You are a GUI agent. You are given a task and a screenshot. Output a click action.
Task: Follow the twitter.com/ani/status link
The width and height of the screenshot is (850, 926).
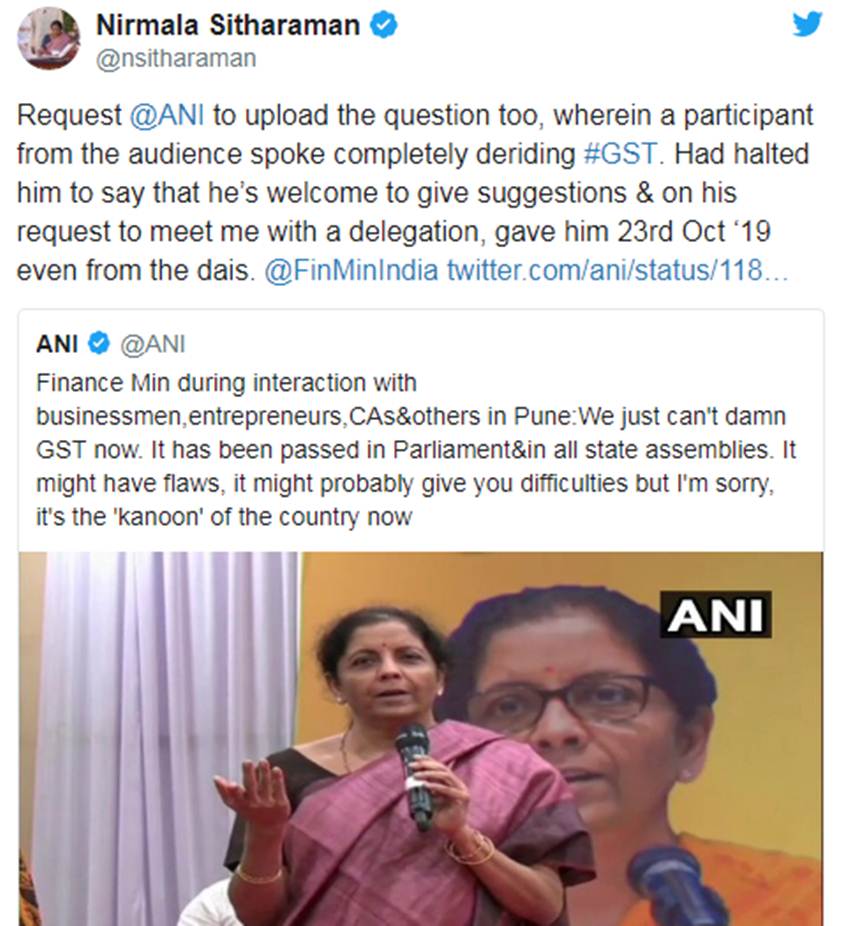617,271
